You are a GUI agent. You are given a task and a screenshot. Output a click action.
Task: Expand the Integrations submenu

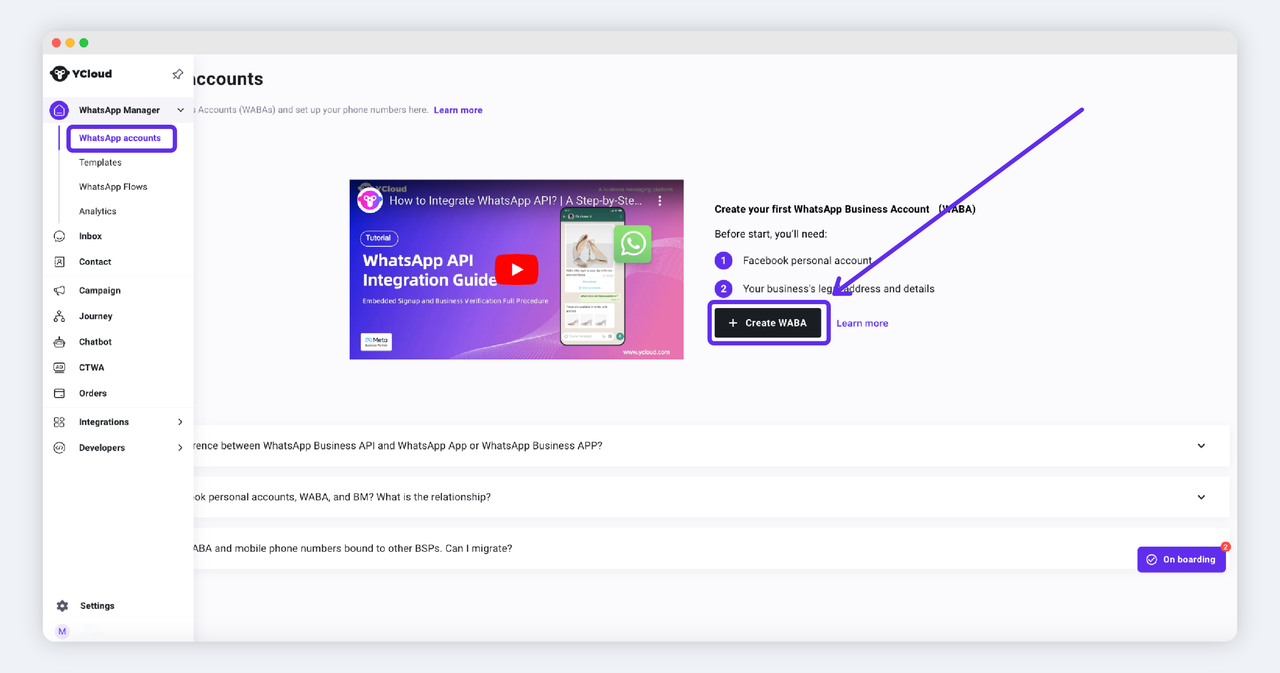(180, 422)
